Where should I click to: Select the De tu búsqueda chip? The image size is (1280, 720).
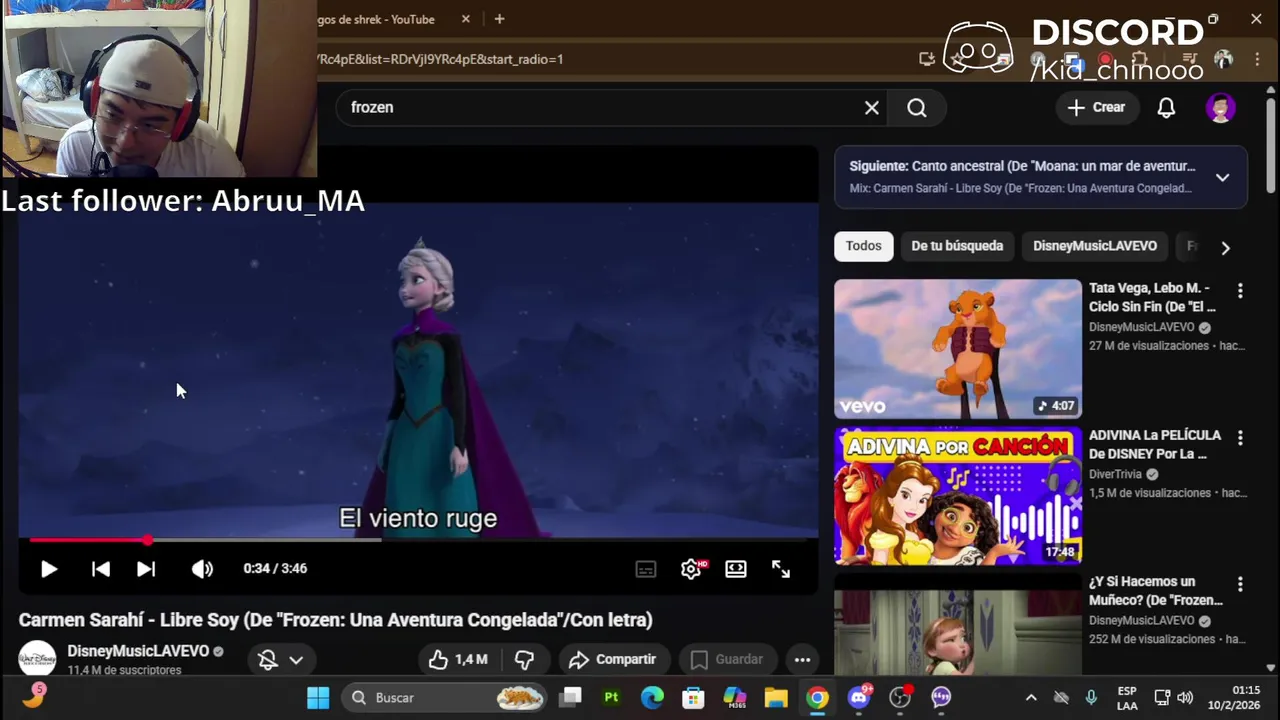point(957,246)
